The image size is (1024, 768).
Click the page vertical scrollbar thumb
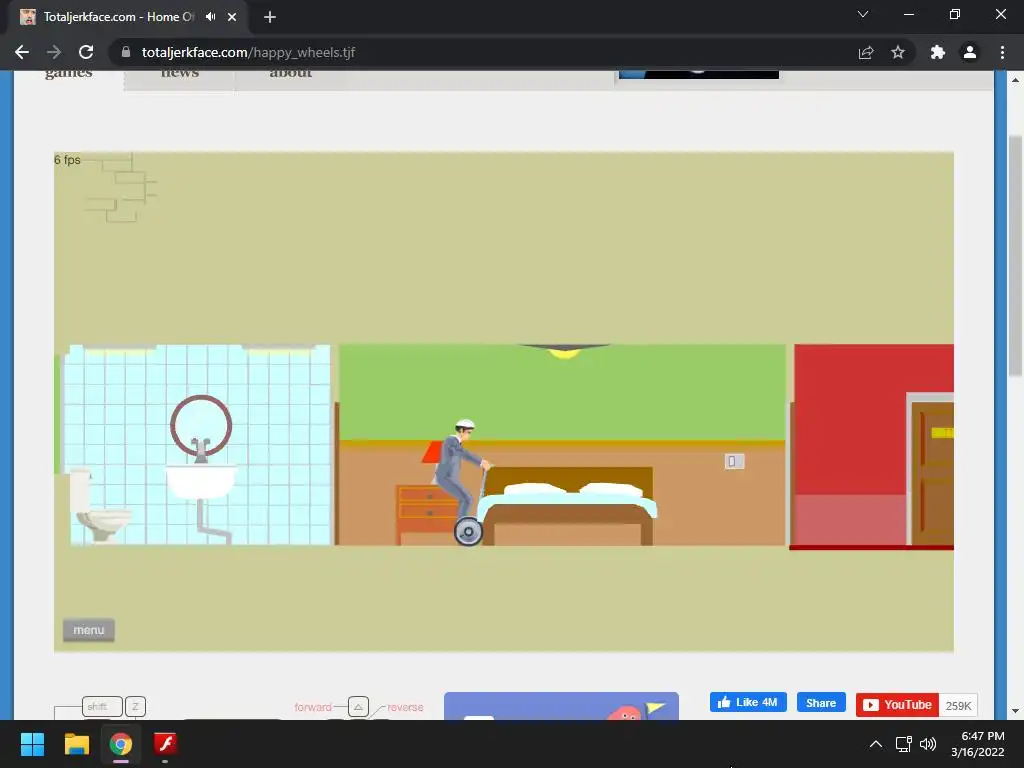click(x=1015, y=256)
